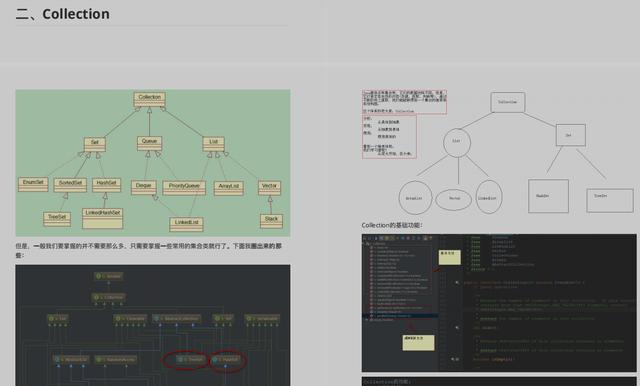
Task: Click the upper yellow sticky note in IDE screenshot
Action: 450,257
